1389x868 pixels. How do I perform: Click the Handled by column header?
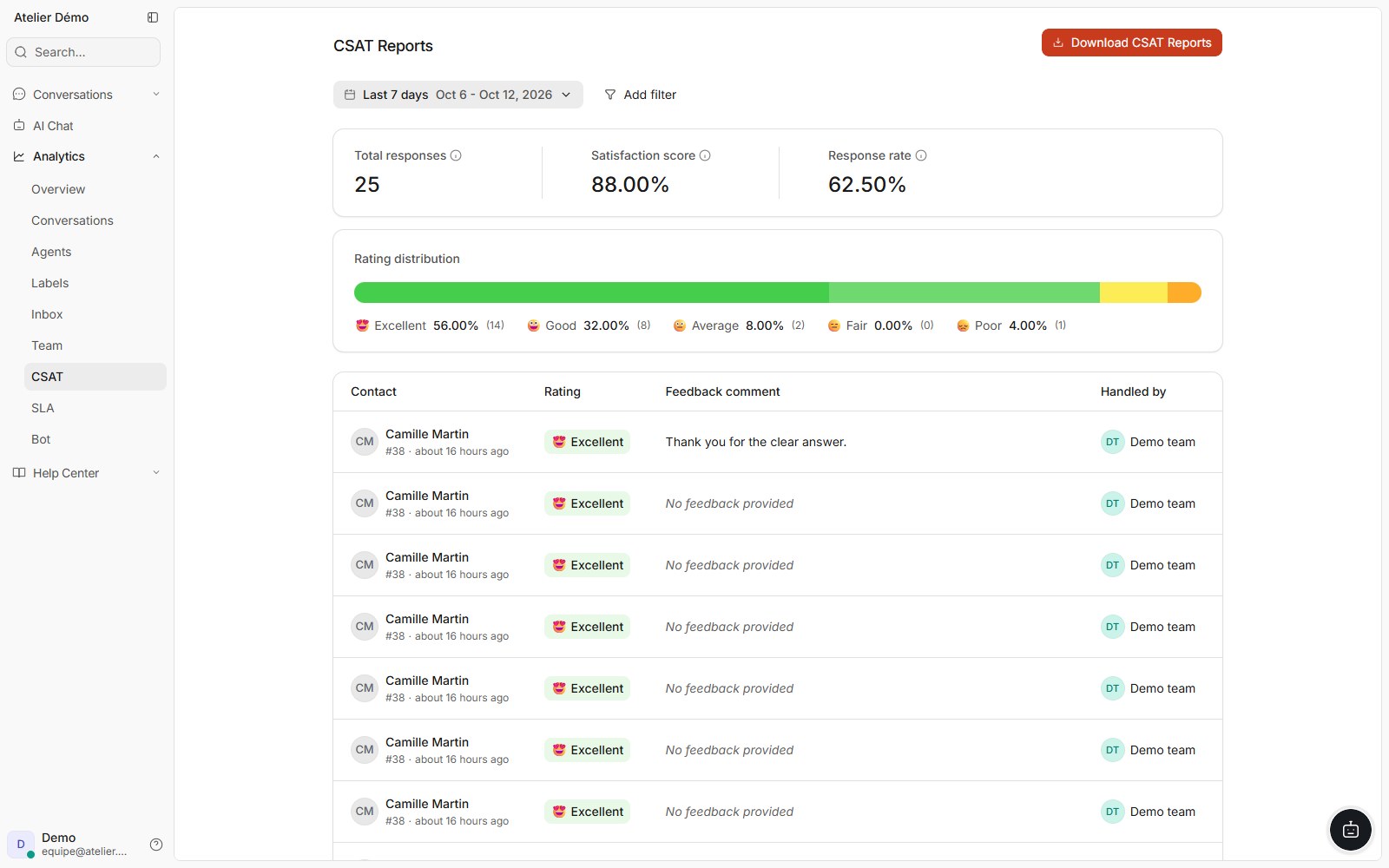[1133, 391]
